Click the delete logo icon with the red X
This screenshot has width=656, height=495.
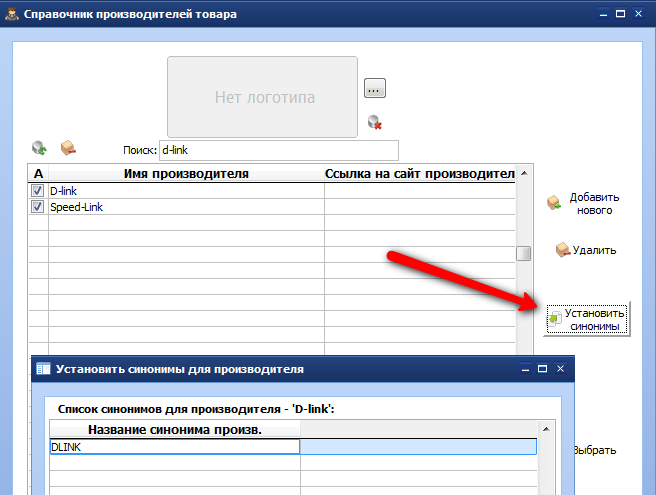375,122
